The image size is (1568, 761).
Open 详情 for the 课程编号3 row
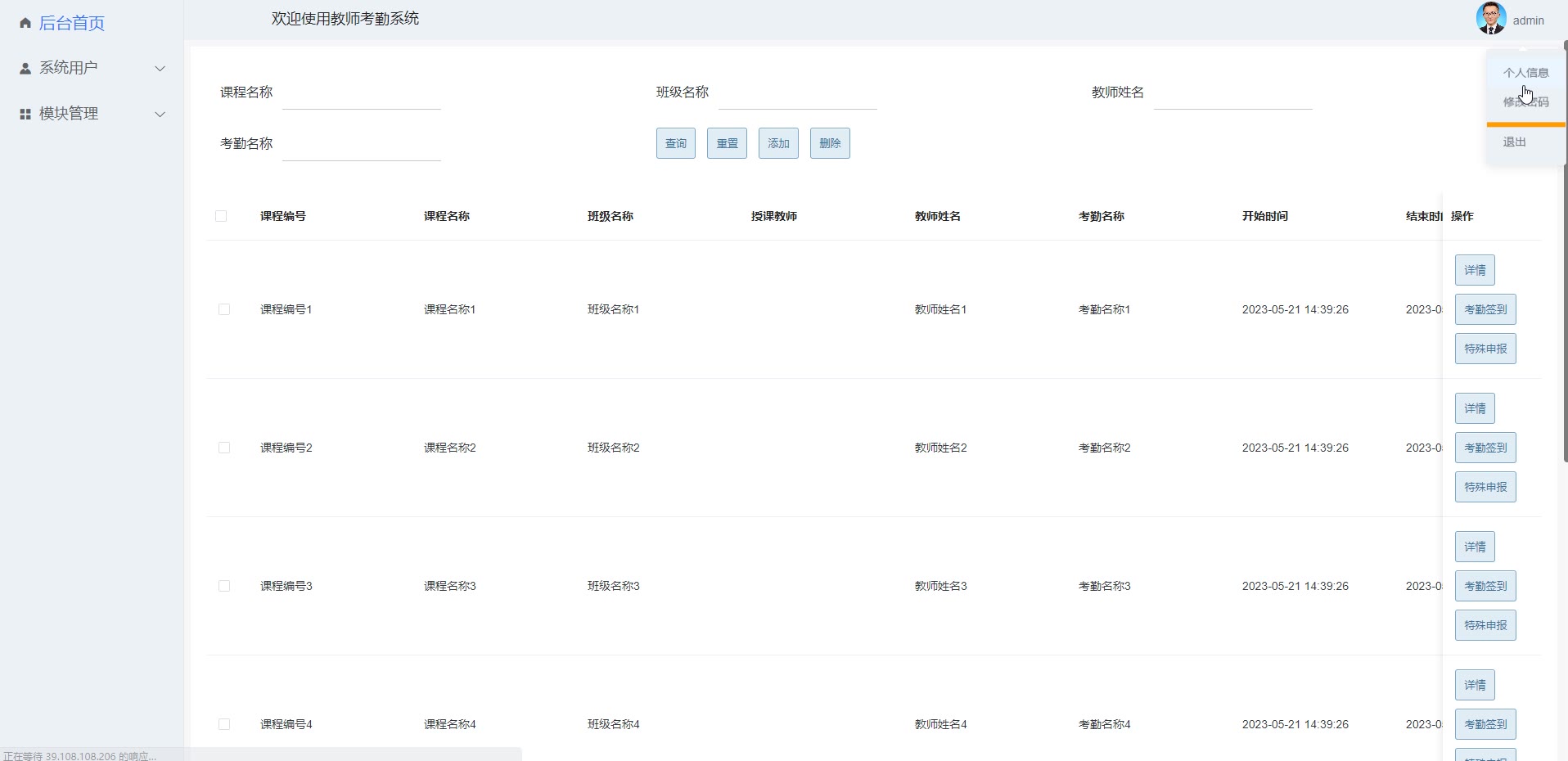coord(1476,547)
